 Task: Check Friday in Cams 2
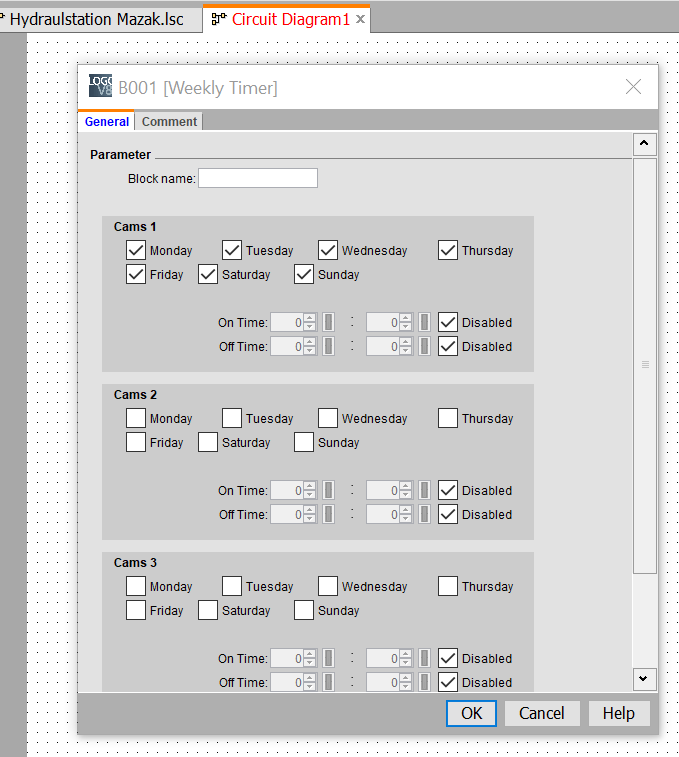(136, 442)
